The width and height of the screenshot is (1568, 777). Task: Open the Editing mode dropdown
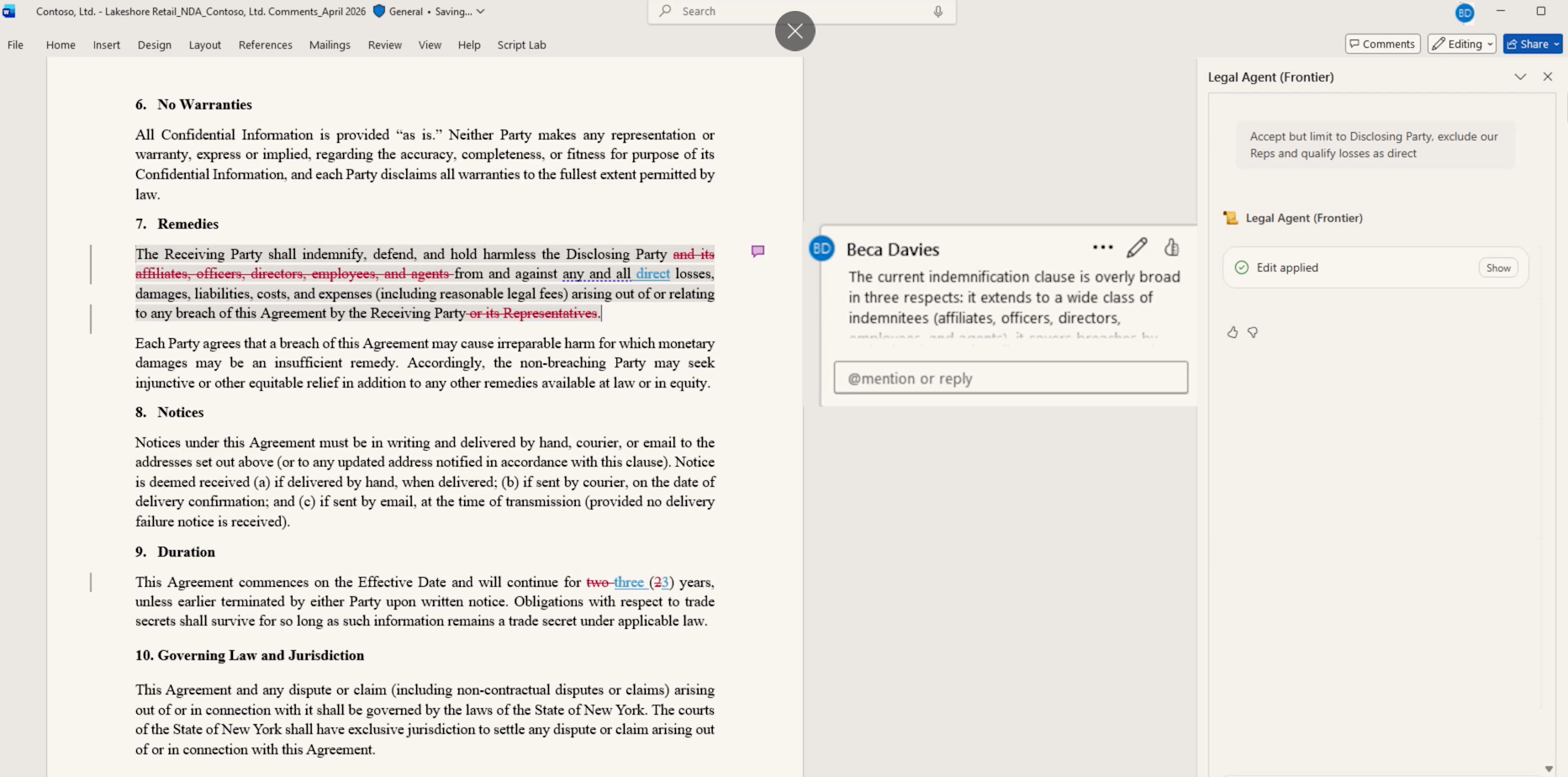(x=1462, y=44)
